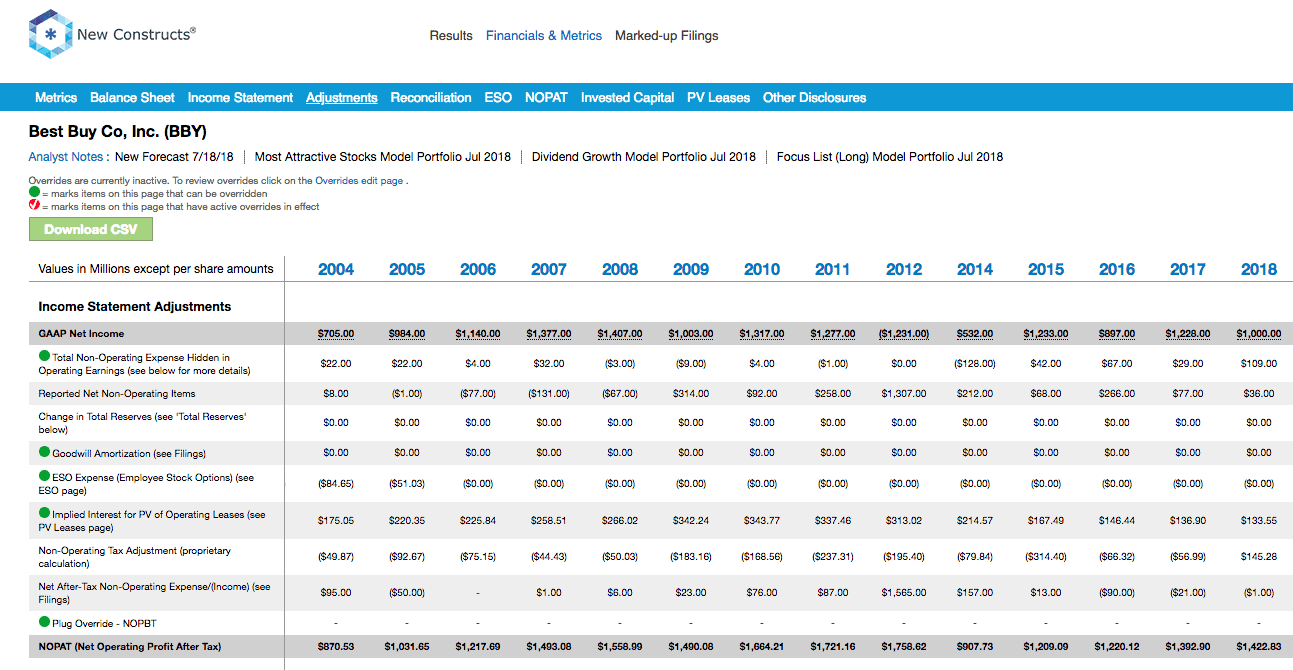
Task: Click green override dot for Plug Override - NOPBT
Action: 44,622
